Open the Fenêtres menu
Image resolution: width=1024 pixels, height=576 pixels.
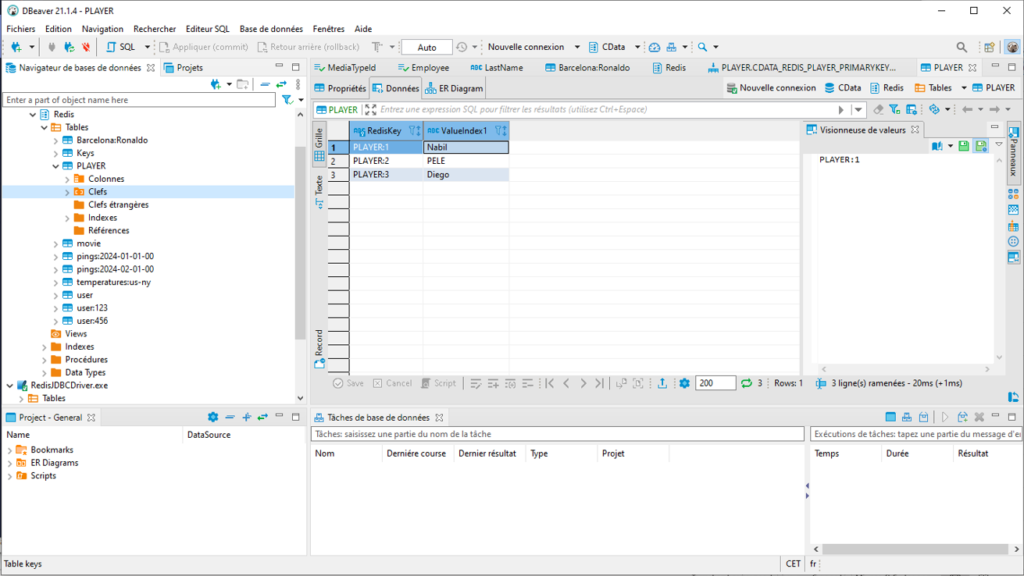328,29
